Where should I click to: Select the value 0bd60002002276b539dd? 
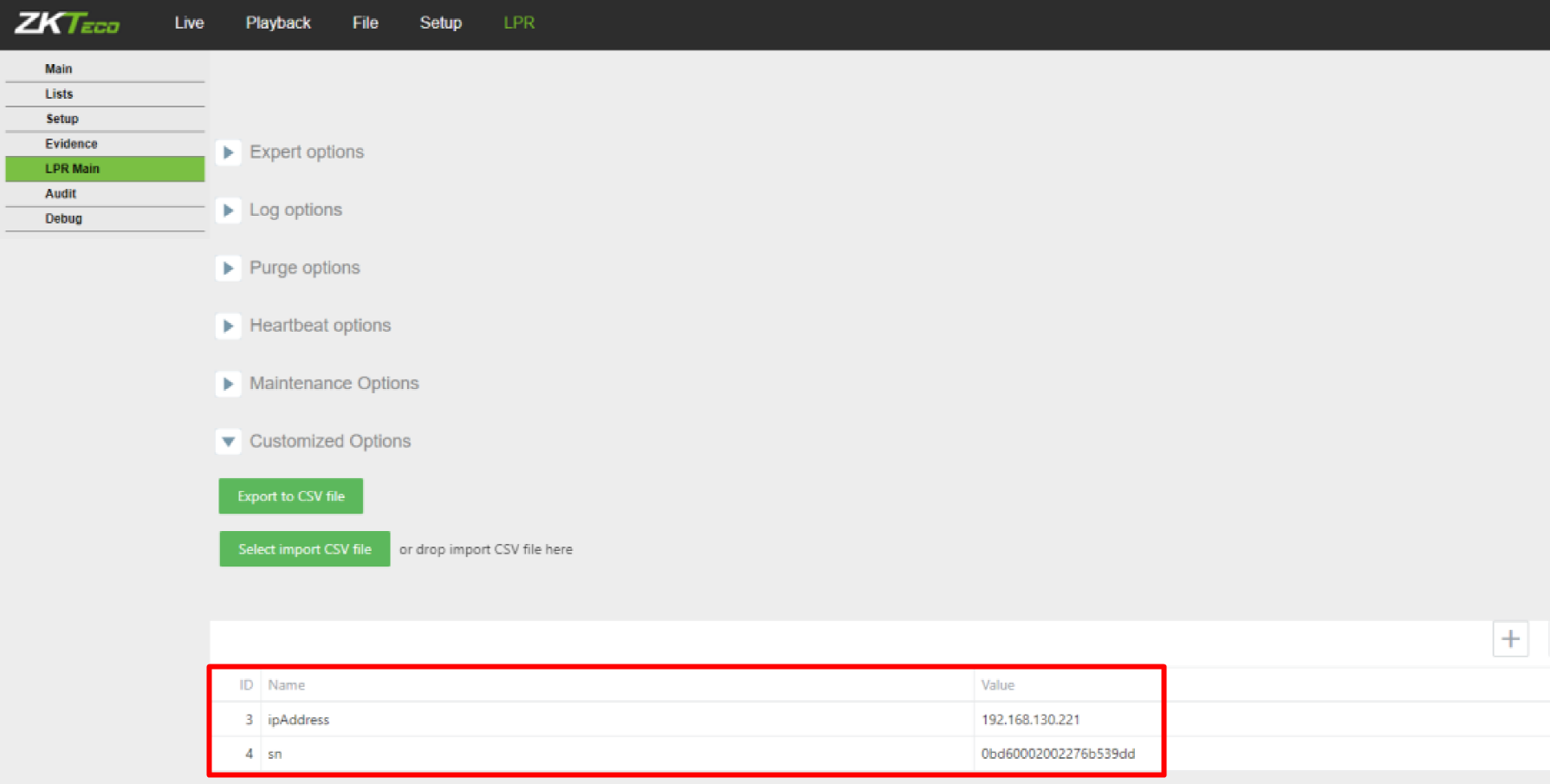pos(1058,754)
